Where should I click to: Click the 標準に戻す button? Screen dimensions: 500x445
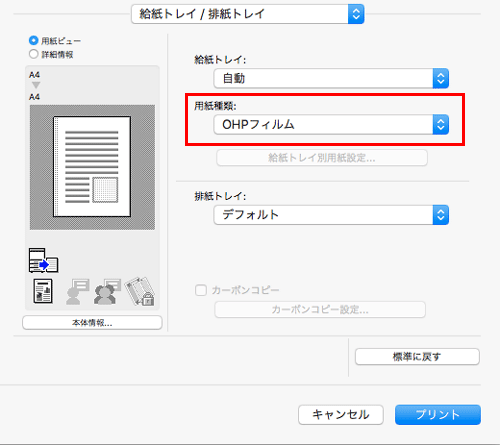pos(417,357)
